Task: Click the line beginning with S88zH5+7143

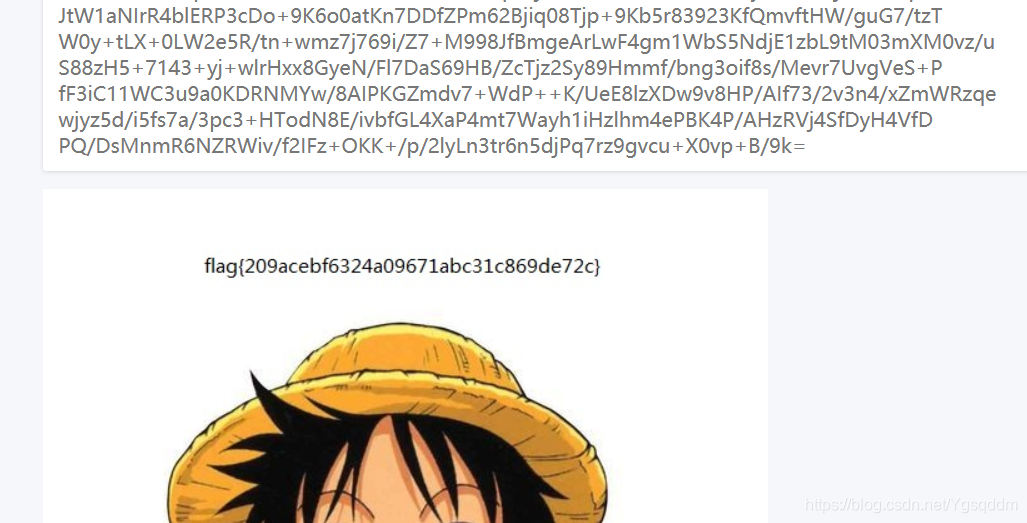Action: (500, 68)
